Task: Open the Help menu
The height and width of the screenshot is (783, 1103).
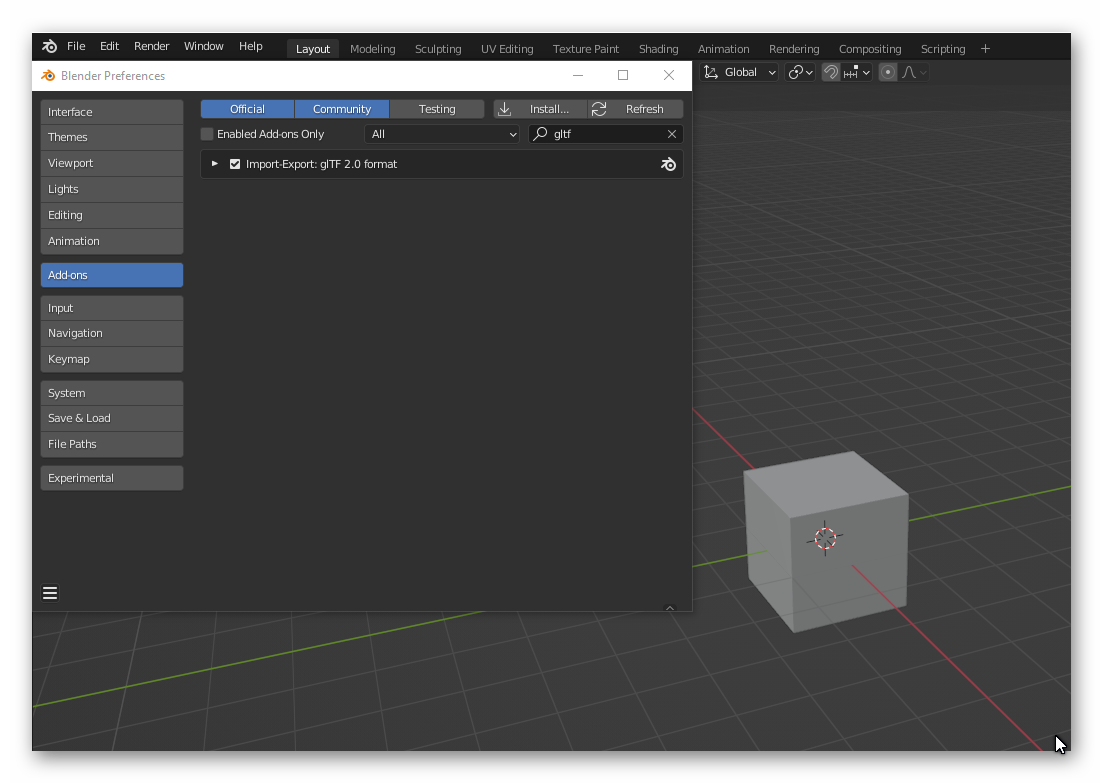Action: click(250, 46)
